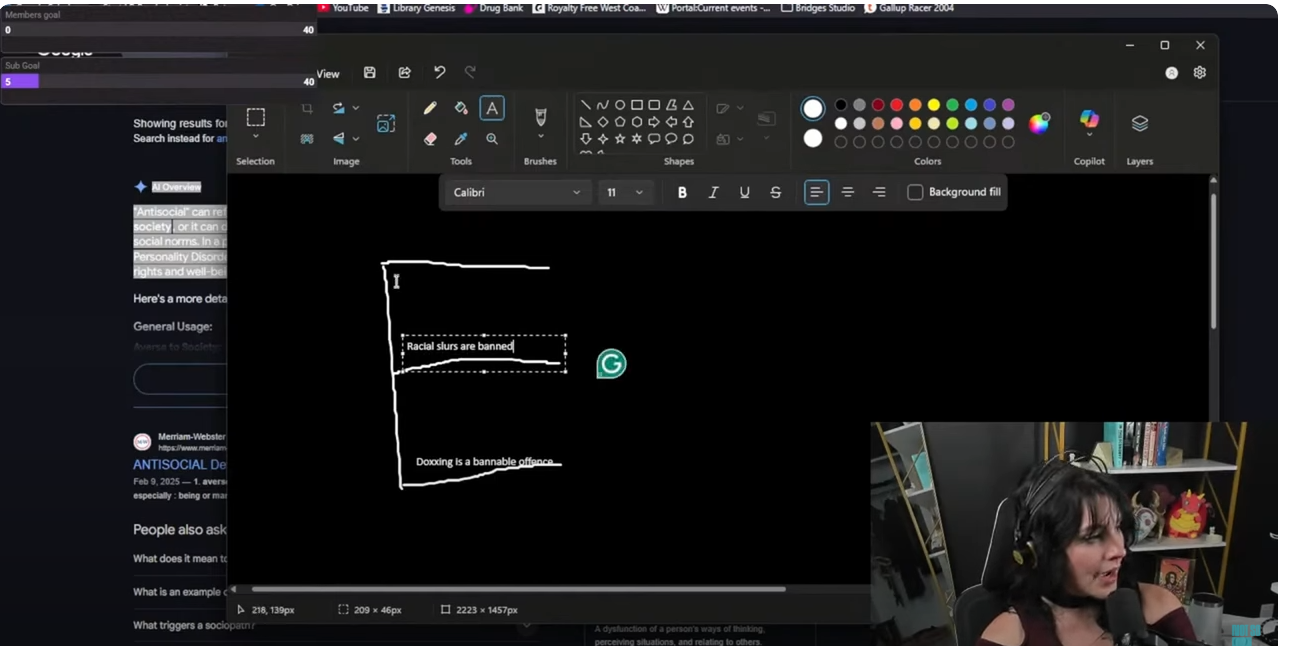Click Paint's vertical canvas scrollbar
Image resolution: width=1298 pixels, height=646 pixels.
pos(1214,260)
